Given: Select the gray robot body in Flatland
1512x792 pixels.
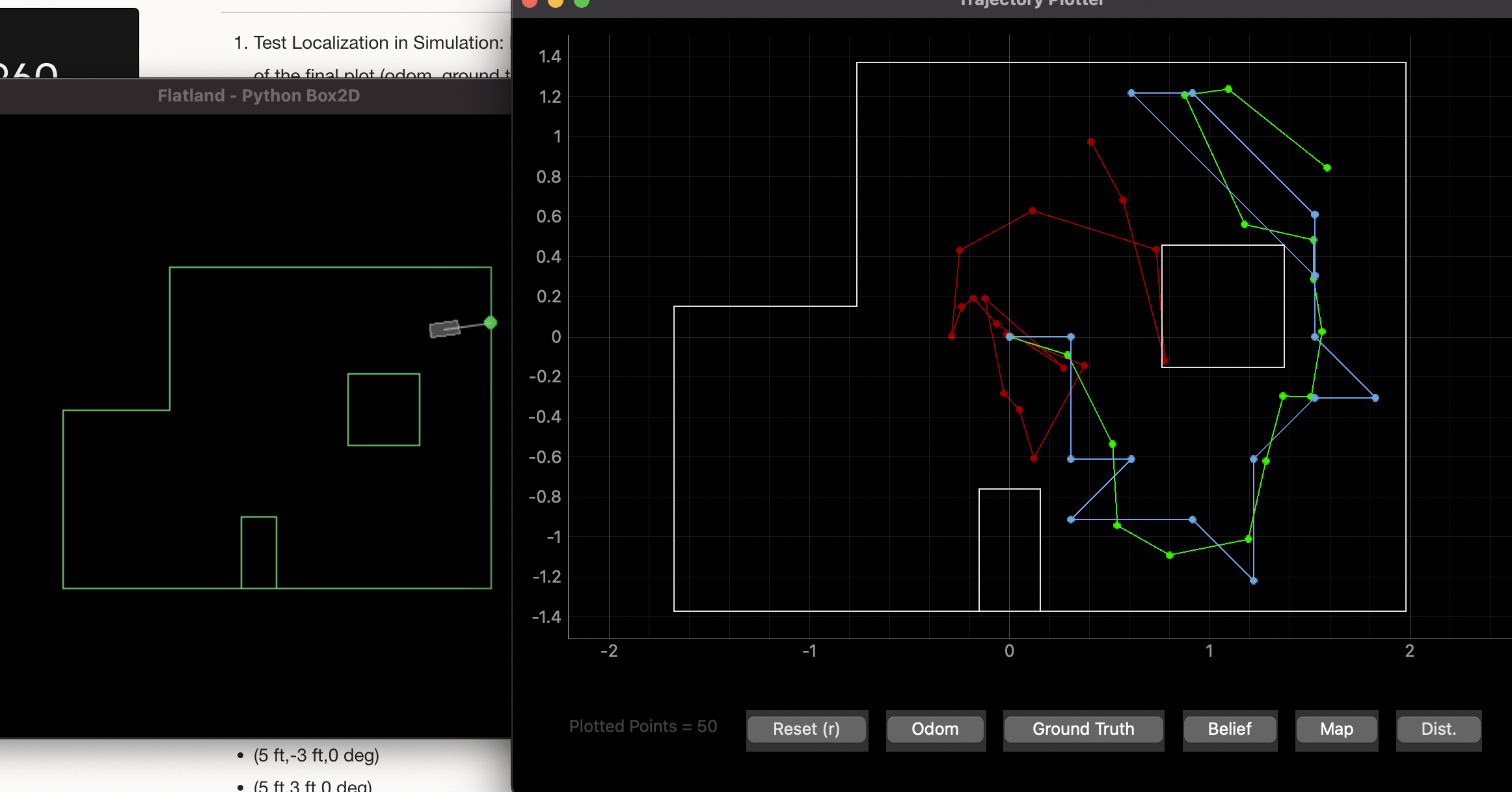Looking at the screenshot, I should pos(444,329).
